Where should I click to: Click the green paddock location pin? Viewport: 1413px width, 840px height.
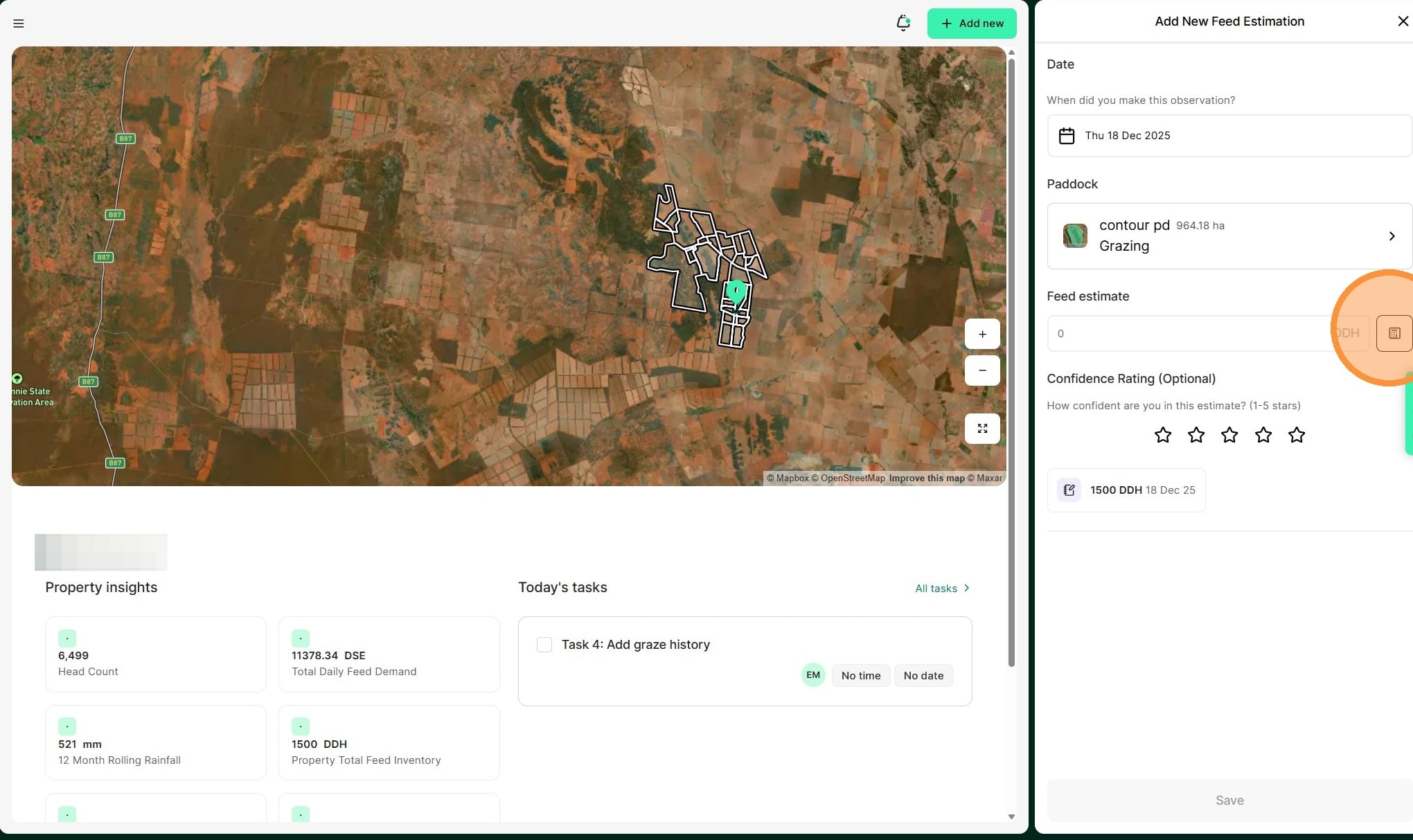coord(736,291)
